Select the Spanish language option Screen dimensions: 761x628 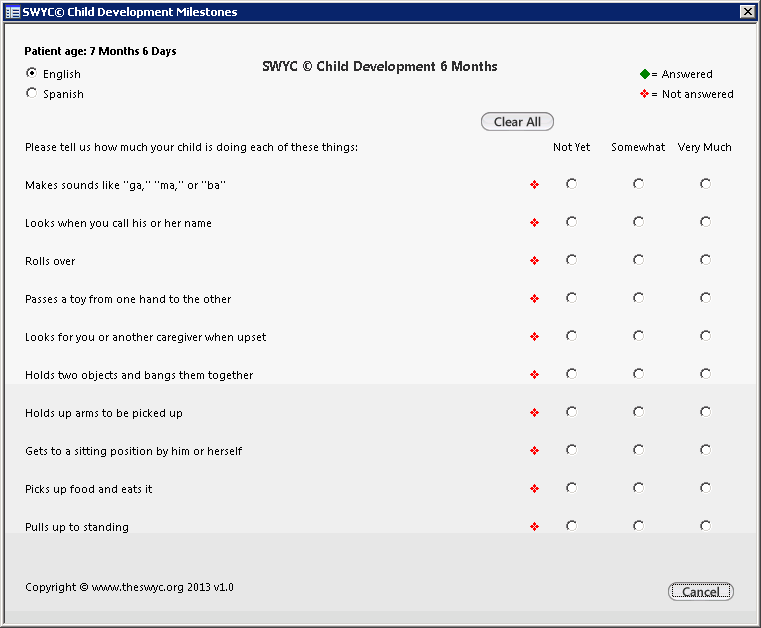(x=32, y=93)
